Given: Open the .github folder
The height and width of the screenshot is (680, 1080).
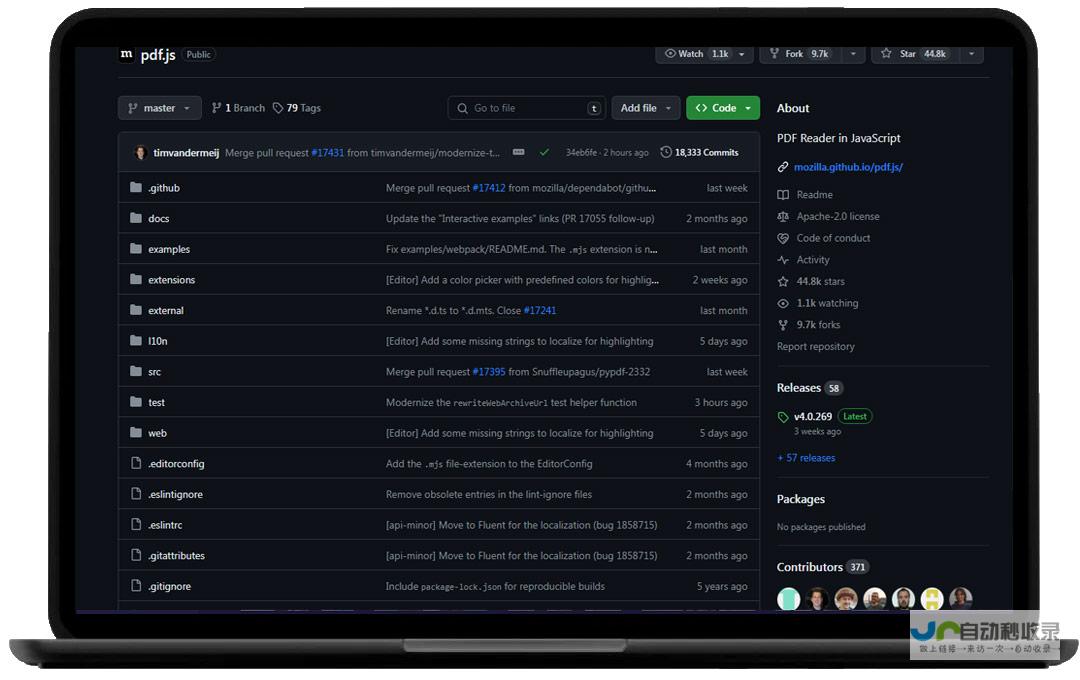Looking at the screenshot, I should (164, 188).
